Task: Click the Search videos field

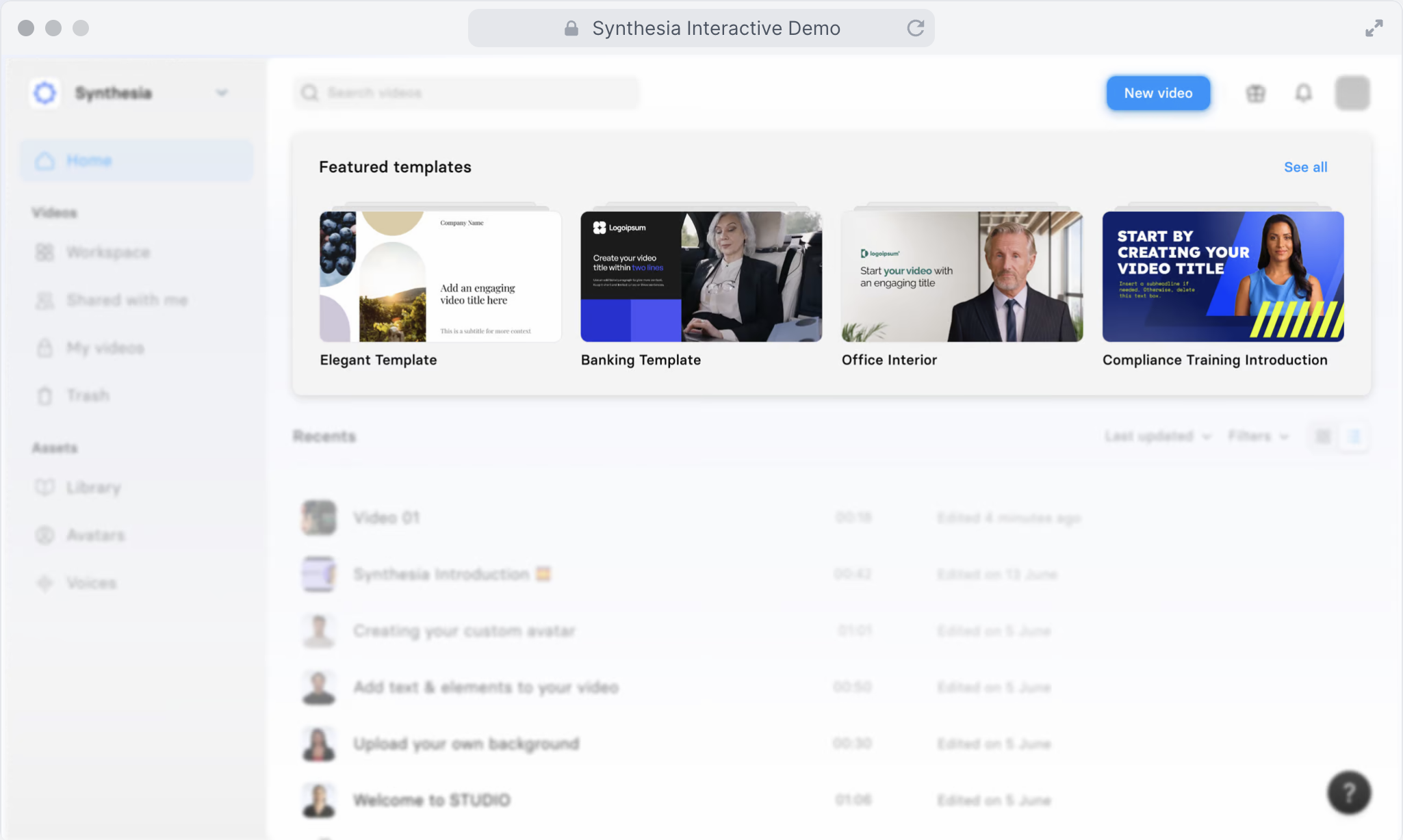Action: [472, 93]
